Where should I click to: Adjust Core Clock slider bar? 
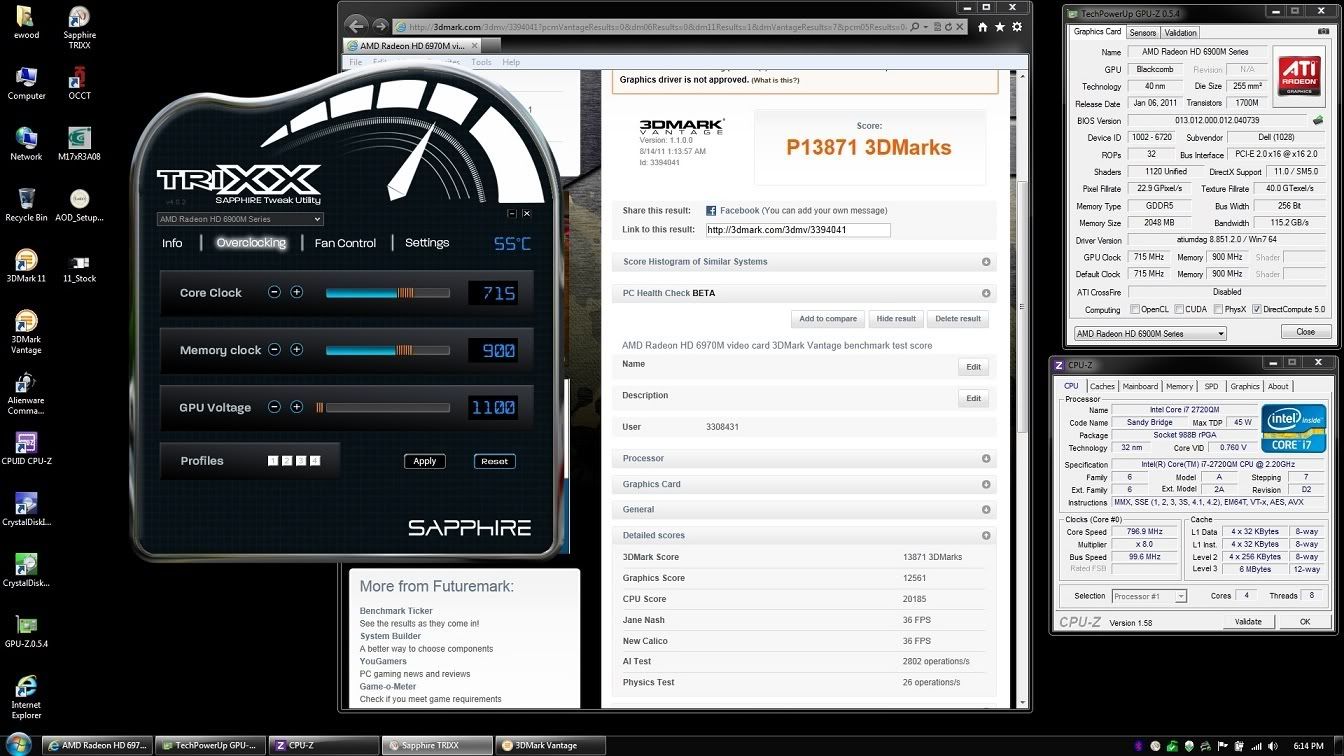tap(387, 293)
